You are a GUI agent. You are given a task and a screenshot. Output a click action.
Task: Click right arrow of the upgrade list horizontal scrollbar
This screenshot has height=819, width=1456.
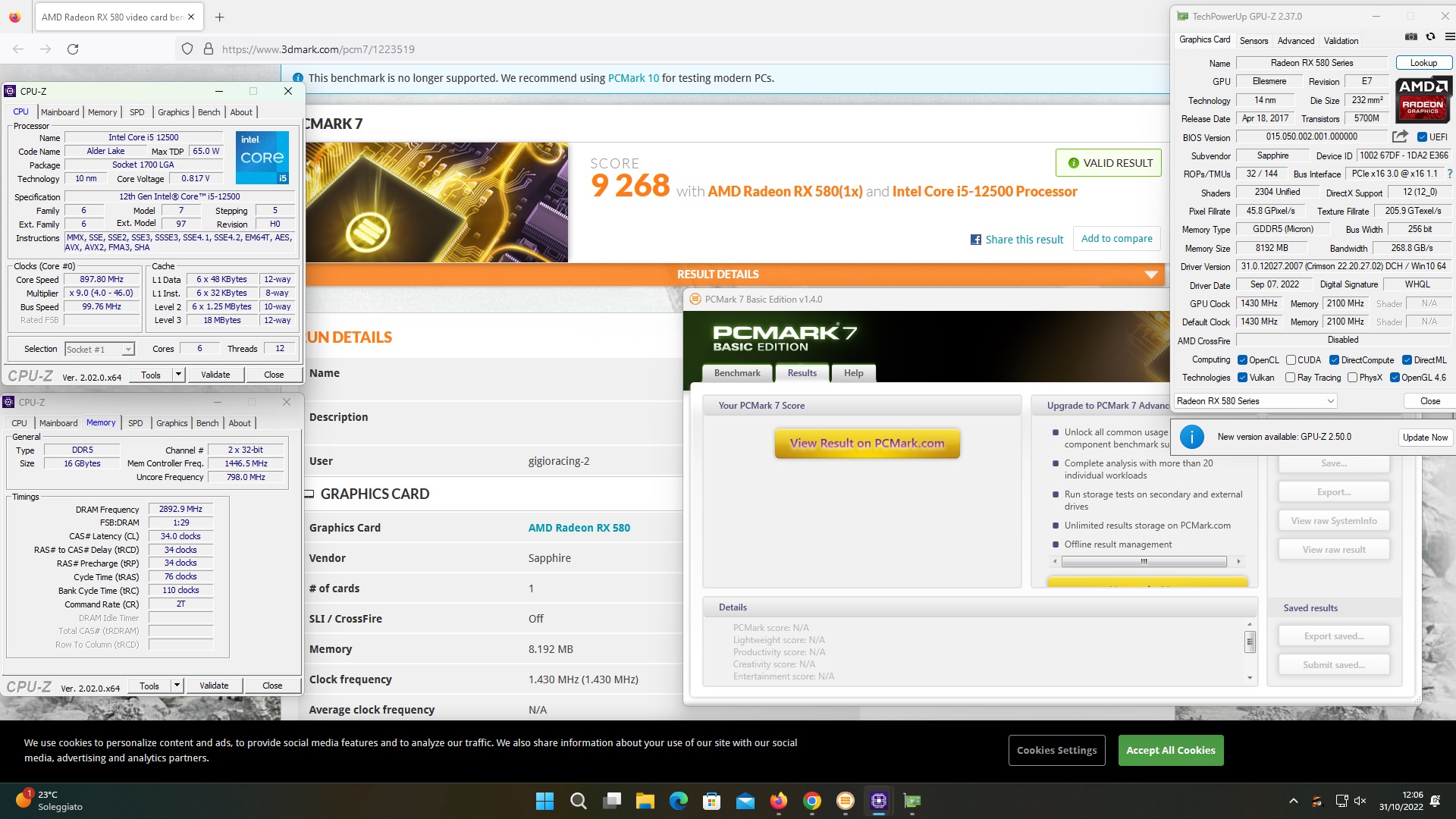[x=1238, y=562]
